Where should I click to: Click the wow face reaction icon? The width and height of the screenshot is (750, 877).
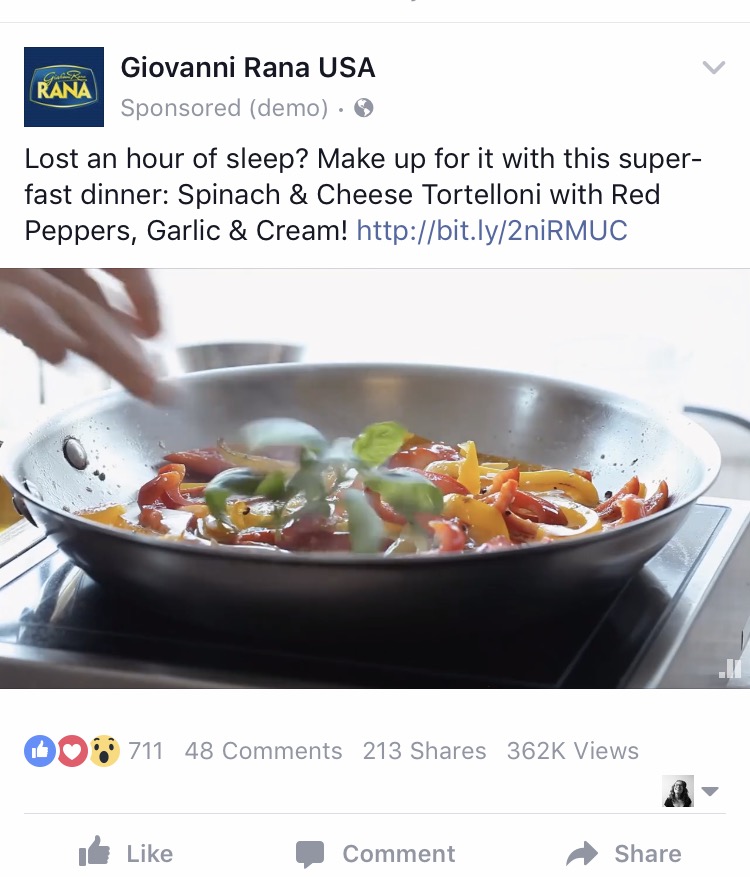point(104,751)
